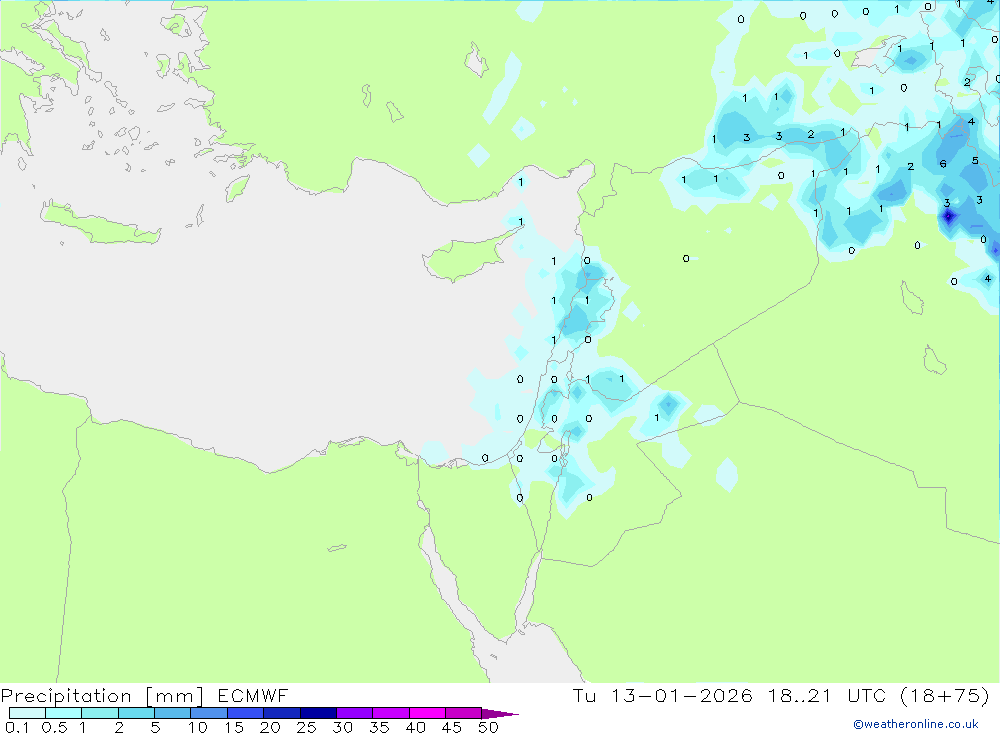
Task: Click the "ECMWF" model label
Action: pyautogui.click(x=253, y=695)
